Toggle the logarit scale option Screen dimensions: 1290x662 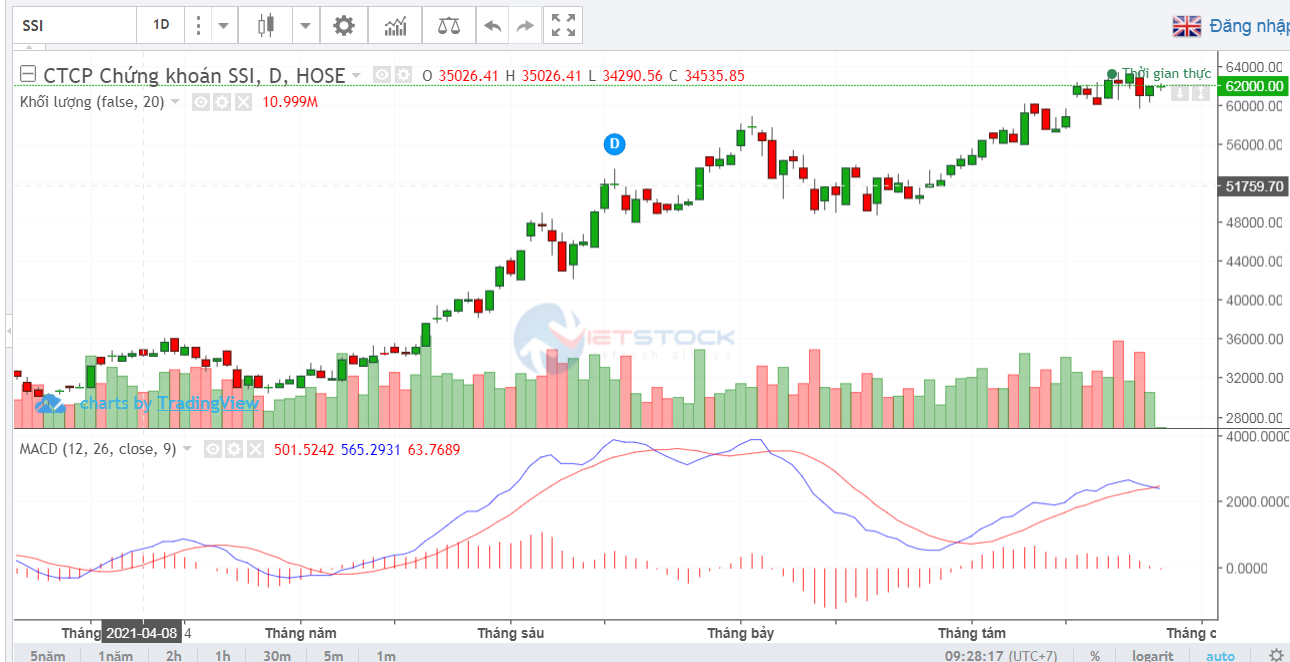coord(1153,655)
